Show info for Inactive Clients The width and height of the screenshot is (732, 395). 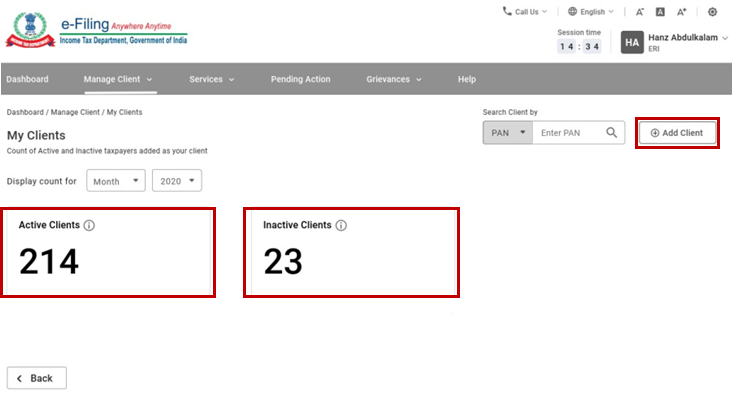341,226
